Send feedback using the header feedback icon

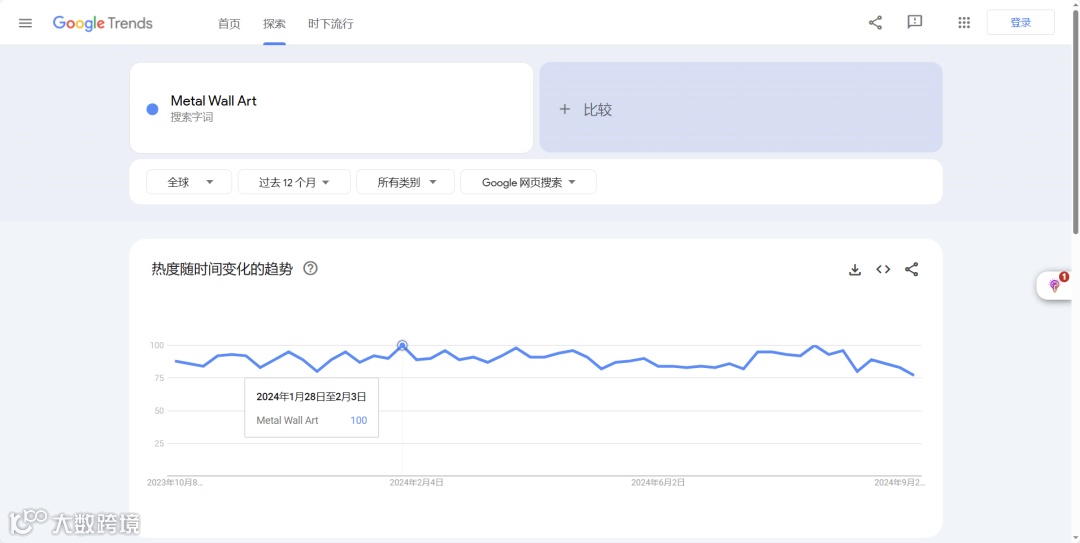[915, 23]
